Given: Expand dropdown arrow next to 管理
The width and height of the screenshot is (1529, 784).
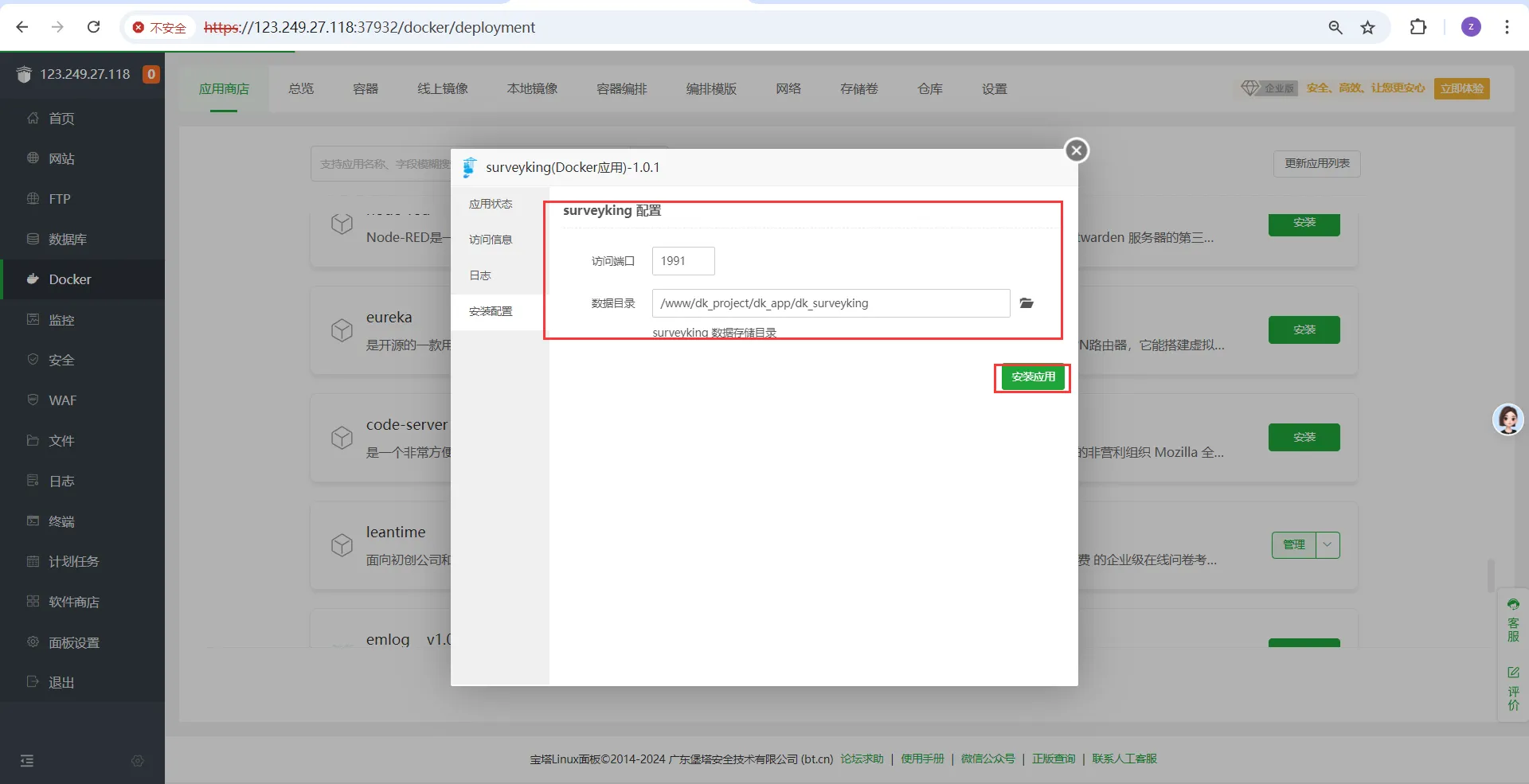Looking at the screenshot, I should coord(1328,545).
